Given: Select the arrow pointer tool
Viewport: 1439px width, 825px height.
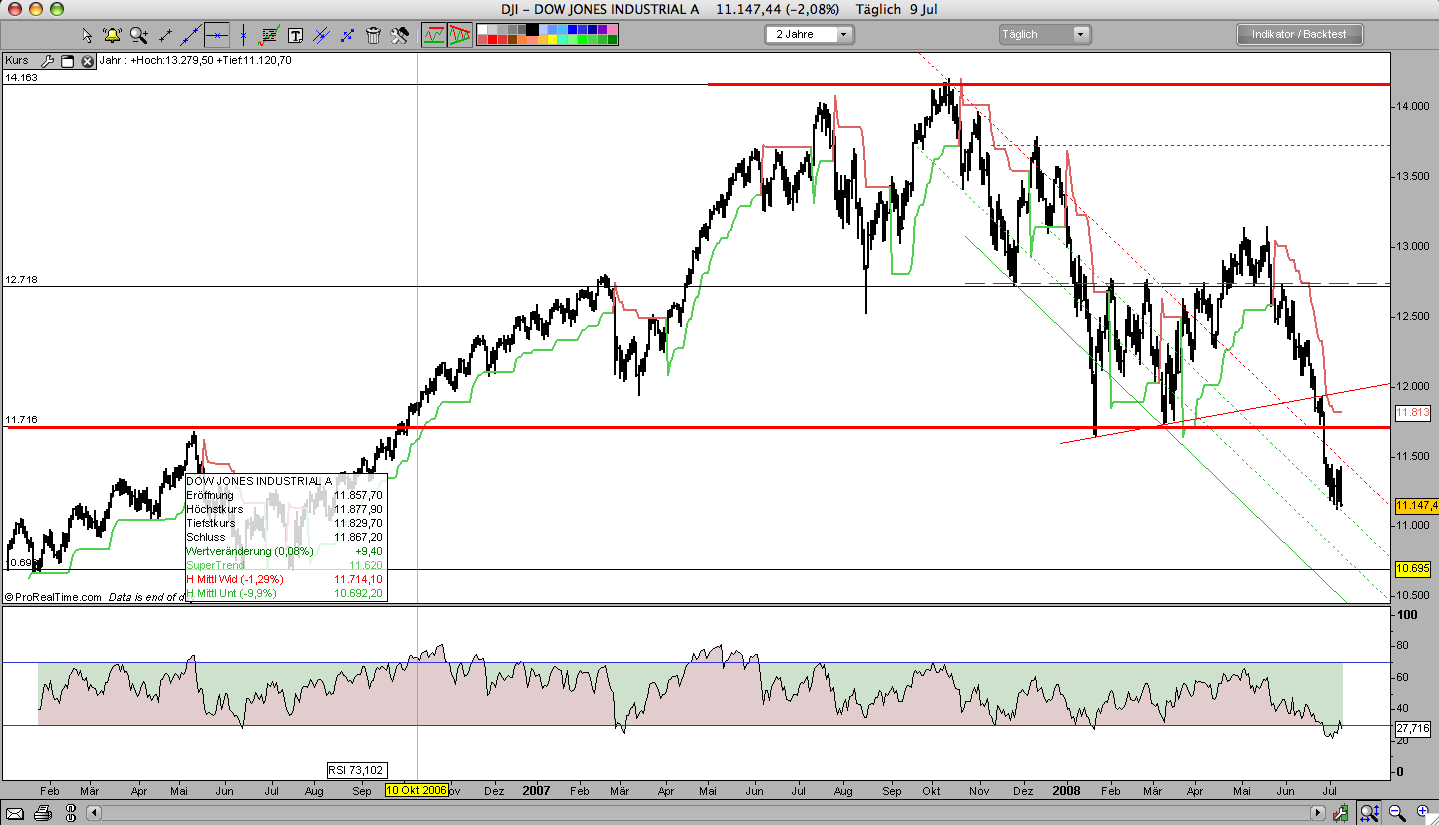Looking at the screenshot, I should (x=87, y=35).
